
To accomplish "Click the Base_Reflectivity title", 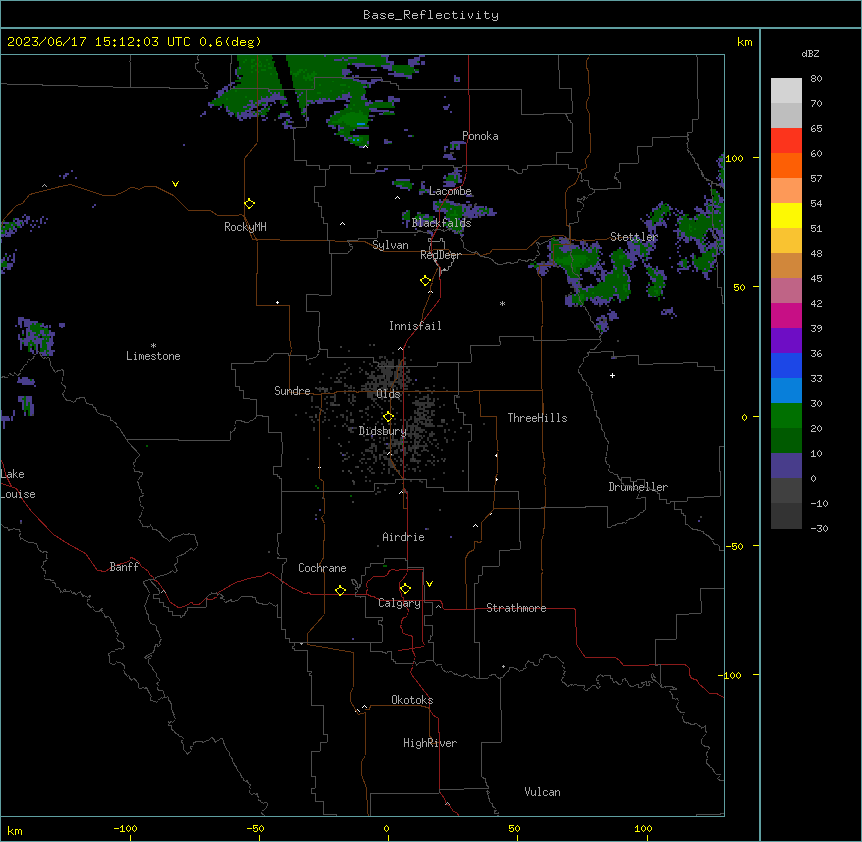I will [431, 15].
